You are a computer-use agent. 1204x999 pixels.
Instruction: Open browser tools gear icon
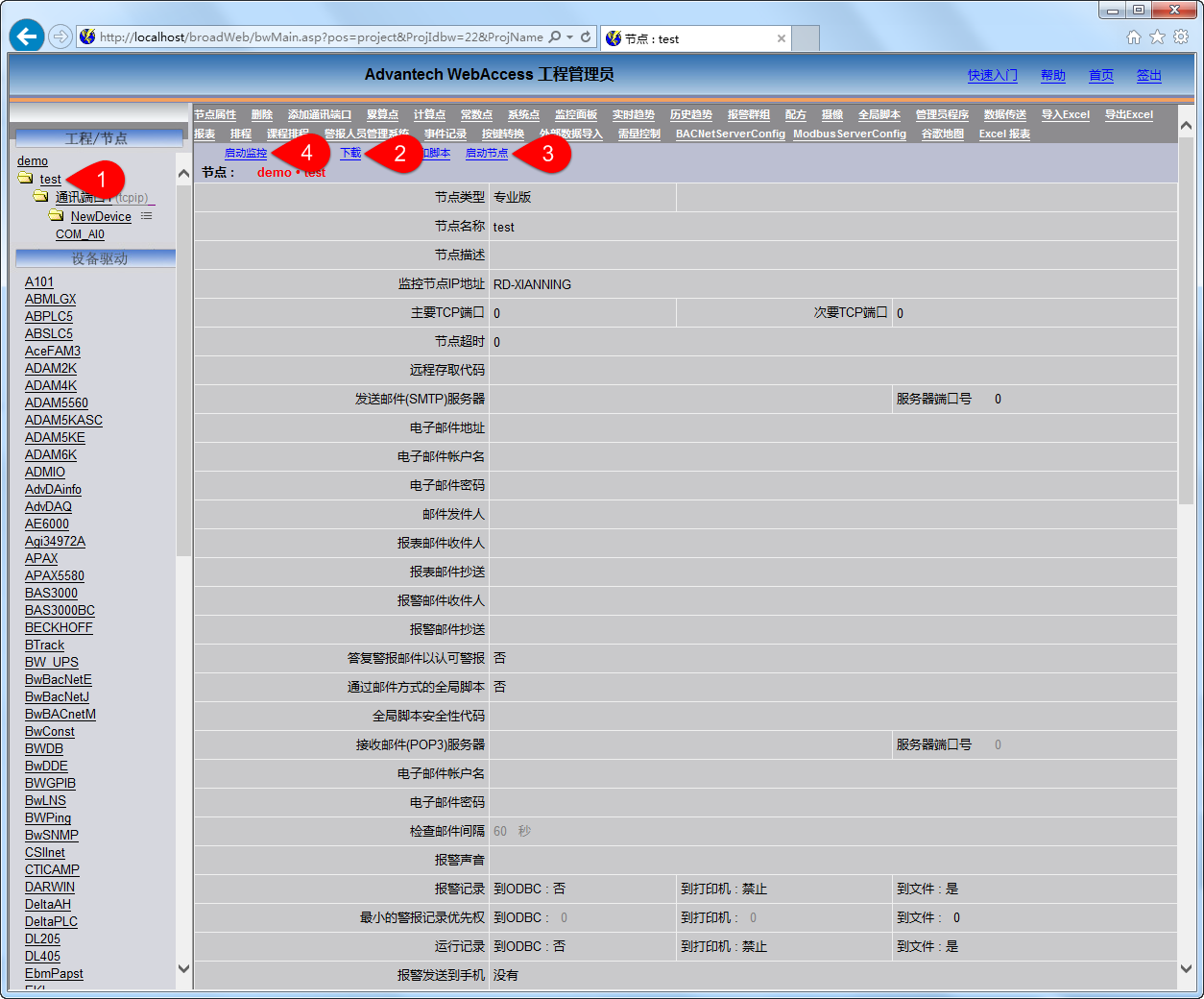1181,37
